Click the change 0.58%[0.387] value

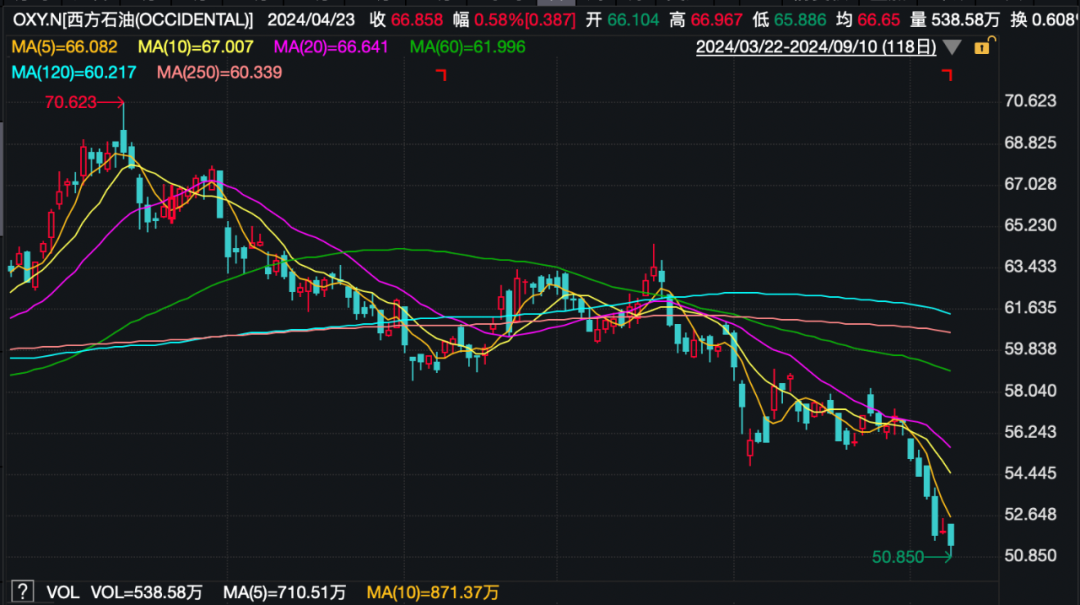(525, 20)
